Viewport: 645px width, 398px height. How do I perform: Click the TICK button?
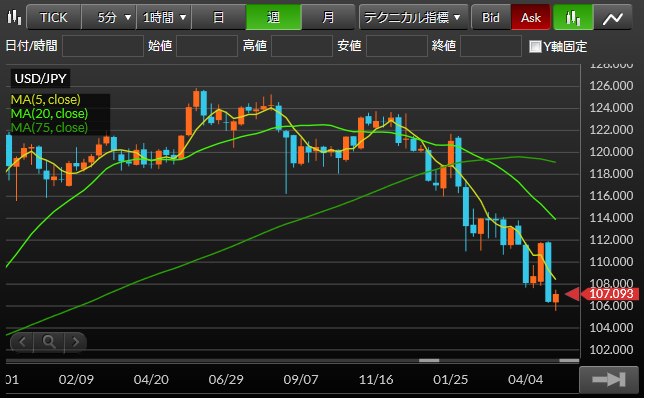tap(53, 17)
